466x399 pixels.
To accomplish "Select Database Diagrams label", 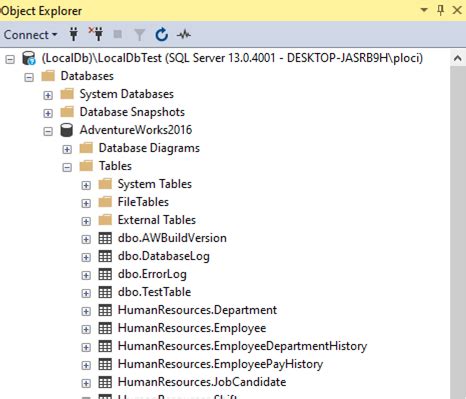I will click(x=149, y=148).
